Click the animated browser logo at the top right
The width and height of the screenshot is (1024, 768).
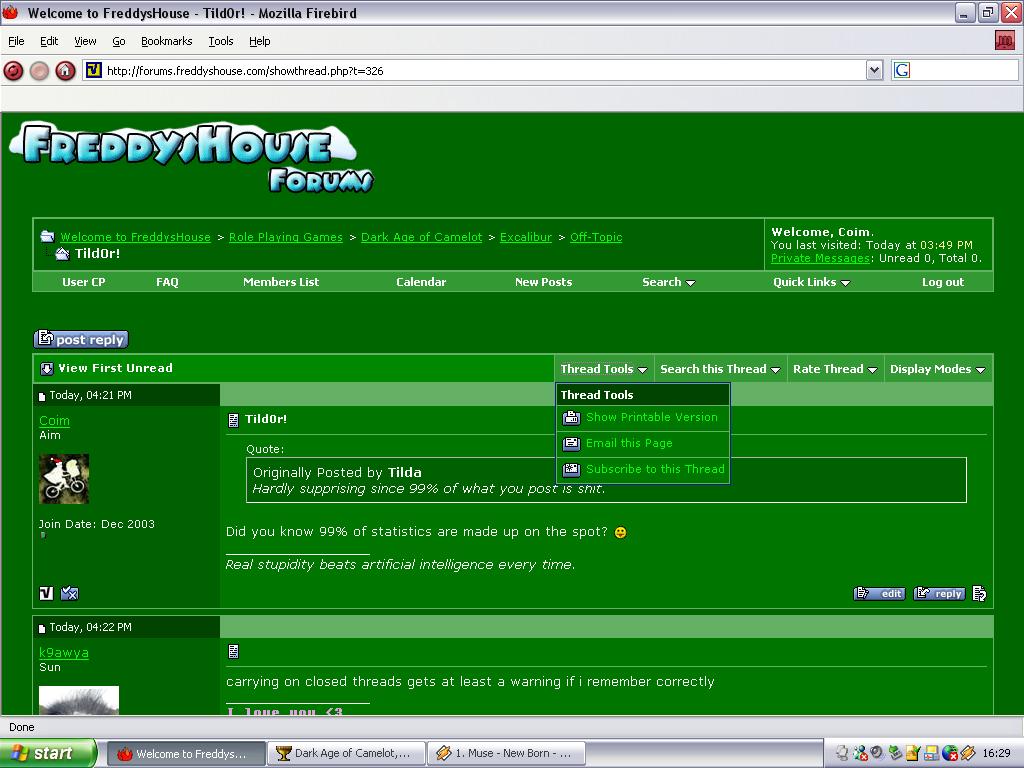[1004, 41]
